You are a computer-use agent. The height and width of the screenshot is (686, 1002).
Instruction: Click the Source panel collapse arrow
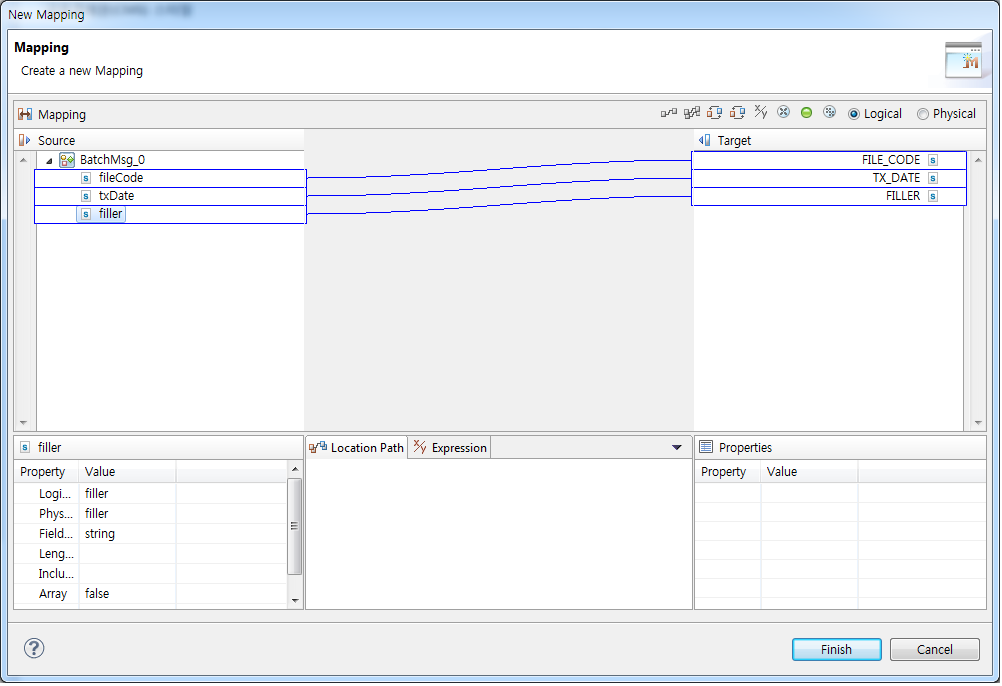click(x=22, y=140)
